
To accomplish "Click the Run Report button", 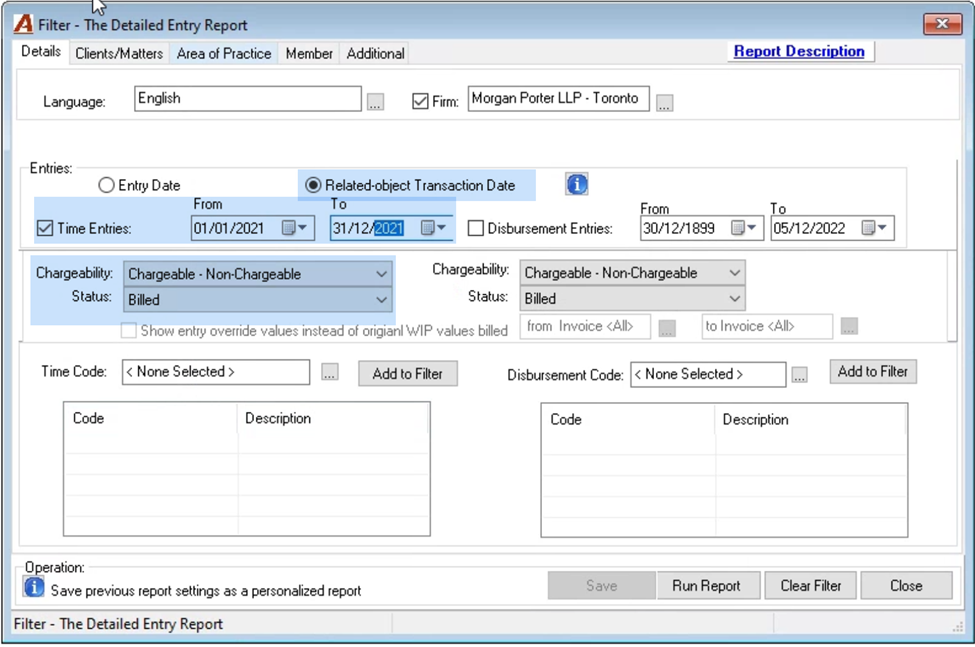I will 707,585.
